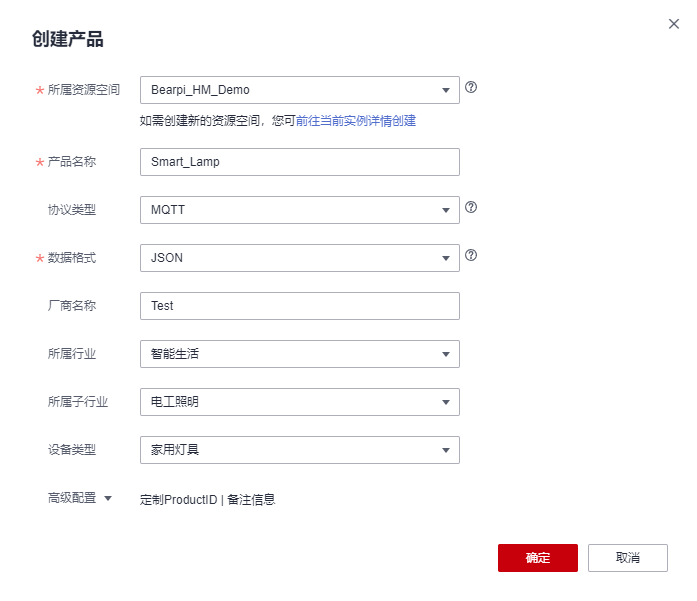Follow the 前往当前实例详情创建 link
697x601 pixels.
pyautogui.click(x=356, y=121)
